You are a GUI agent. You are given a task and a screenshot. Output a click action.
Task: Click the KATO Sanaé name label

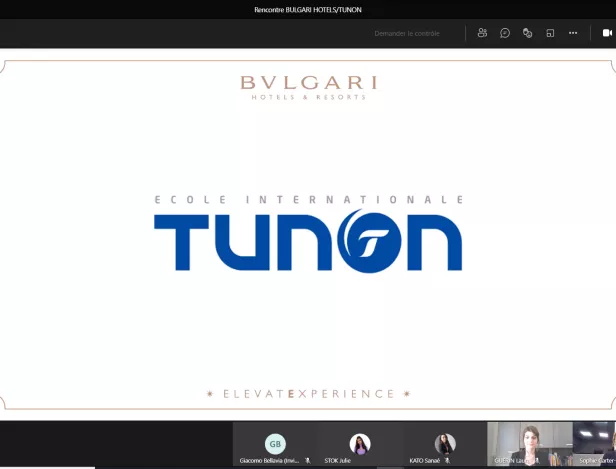tap(425, 460)
